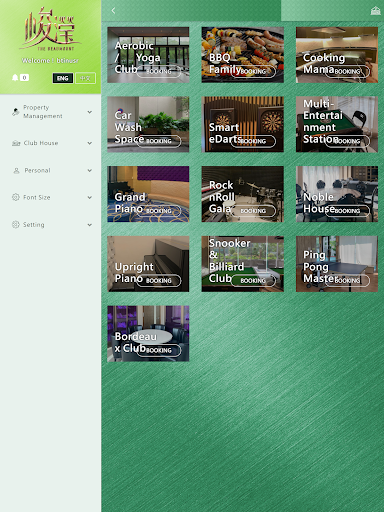This screenshot has height=512, width=384.
Task: Select Club House menu item
Action: [51, 143]
